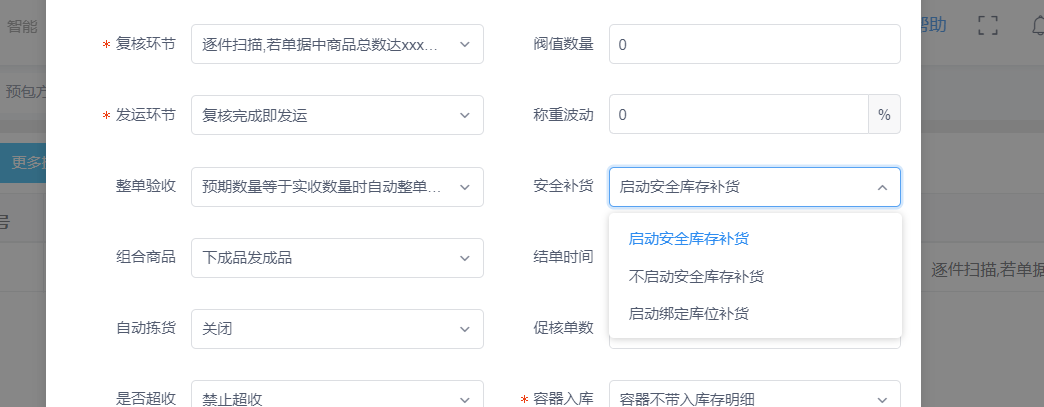Click the 阀值数量 input field
Viewport: 1044px width, 407px height.
click(x=754, y=44)
